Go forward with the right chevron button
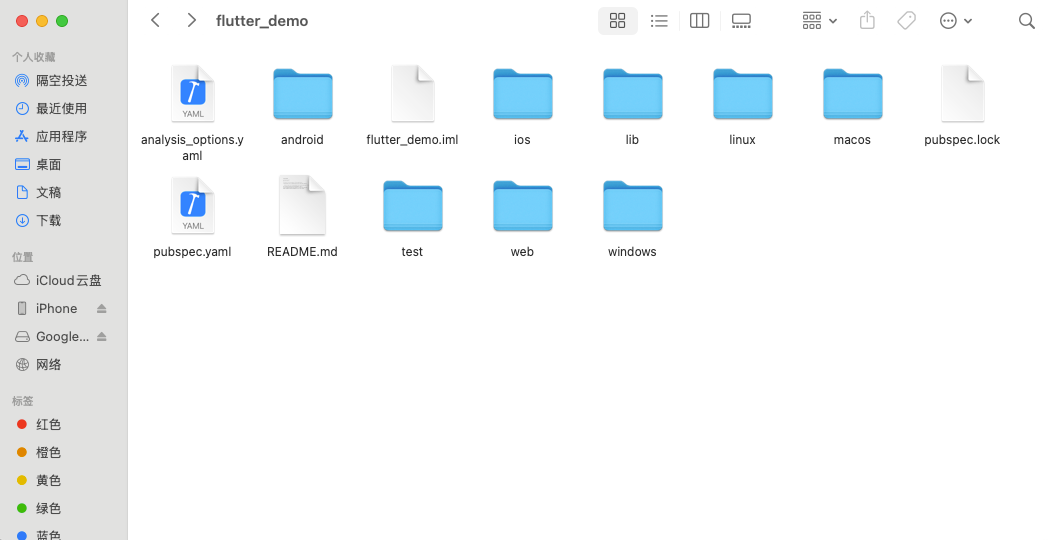The height and width of the screenshot is (540, 1048). [192, 20]
